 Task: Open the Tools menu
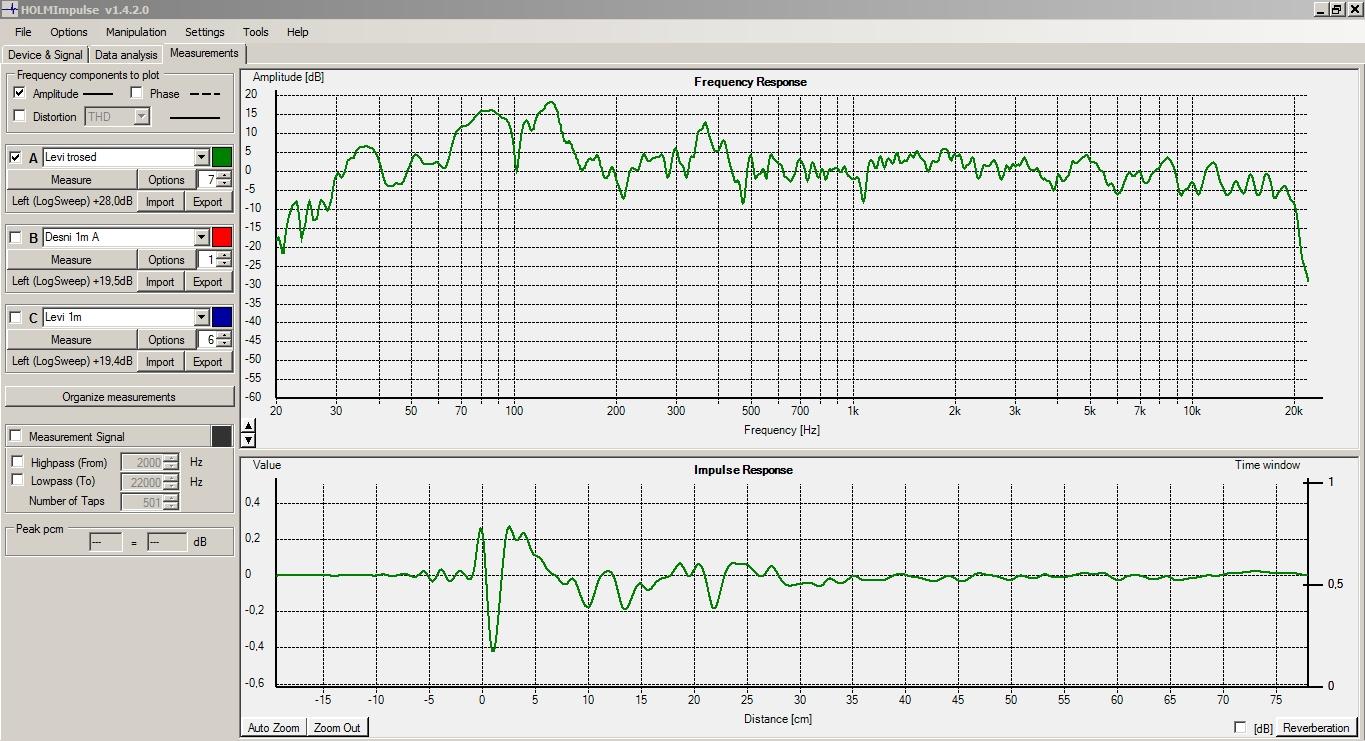click(256, 32)
